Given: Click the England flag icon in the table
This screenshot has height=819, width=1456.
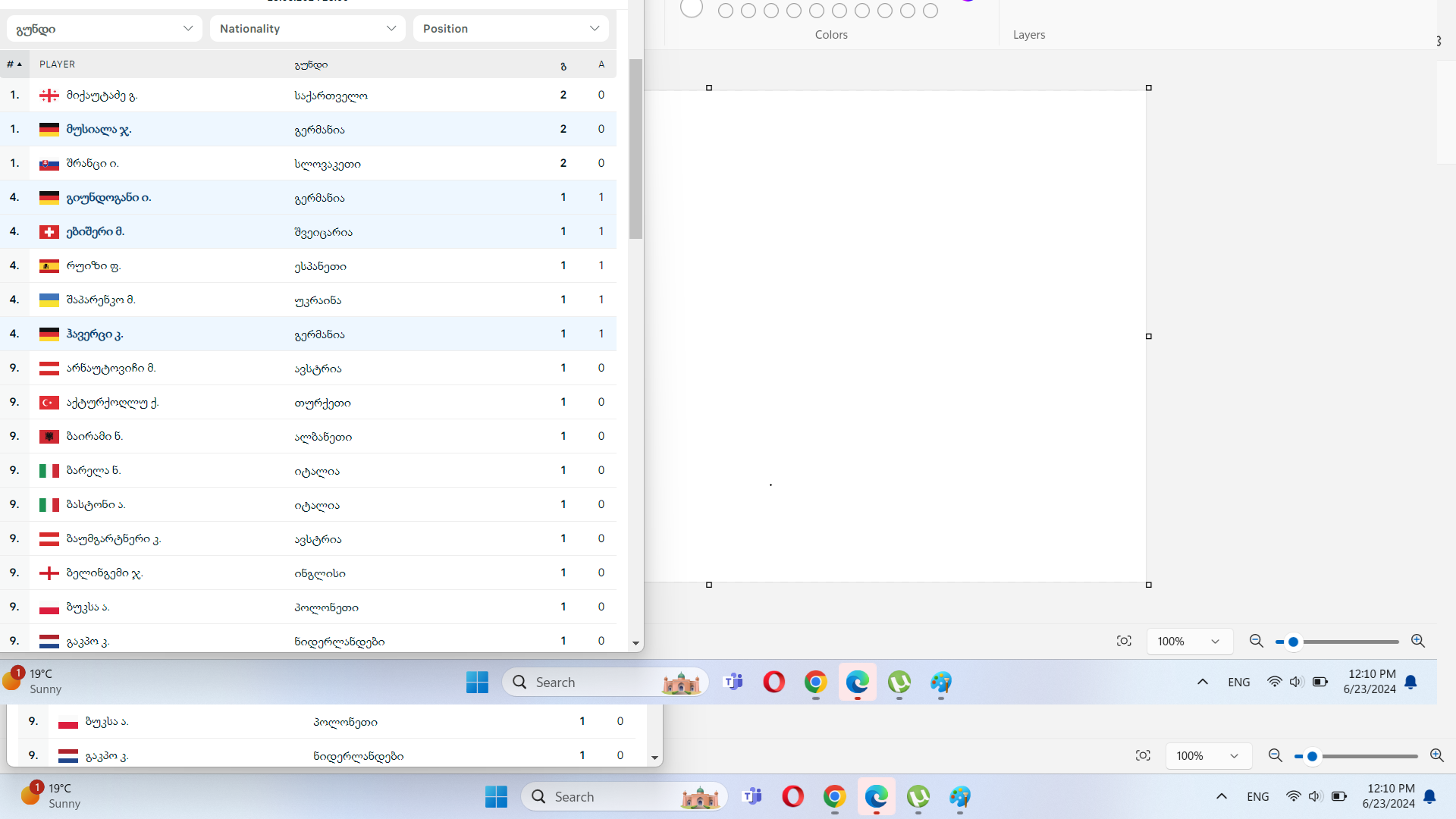Looking at the screenshot, I should pos(49,573).
